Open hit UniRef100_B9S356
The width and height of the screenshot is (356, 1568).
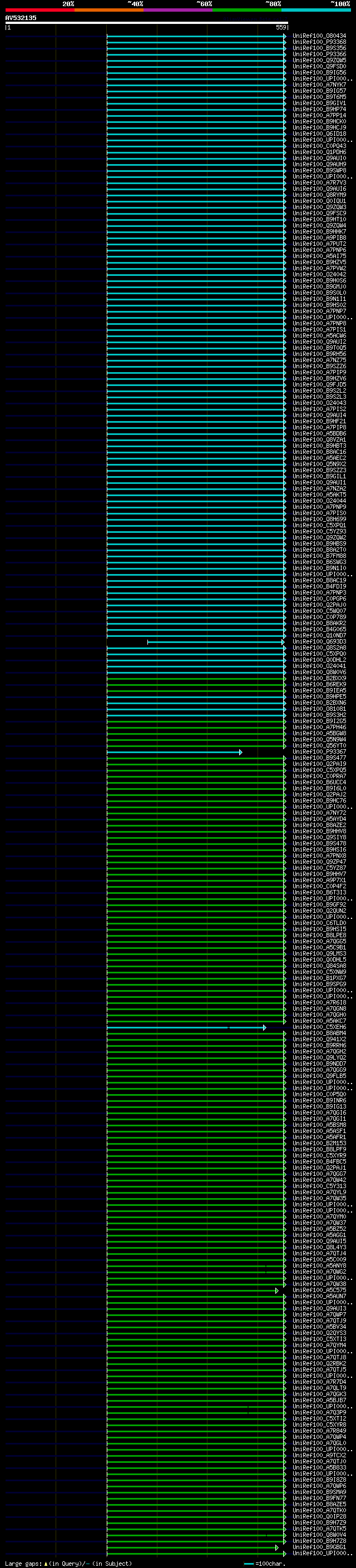pos(319,48)
